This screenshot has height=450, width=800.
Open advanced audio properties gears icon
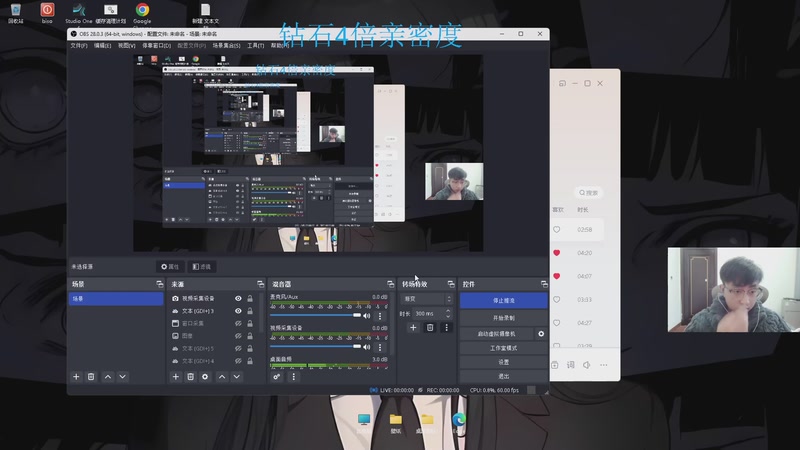pyautogui.click(x=277, y=377)
